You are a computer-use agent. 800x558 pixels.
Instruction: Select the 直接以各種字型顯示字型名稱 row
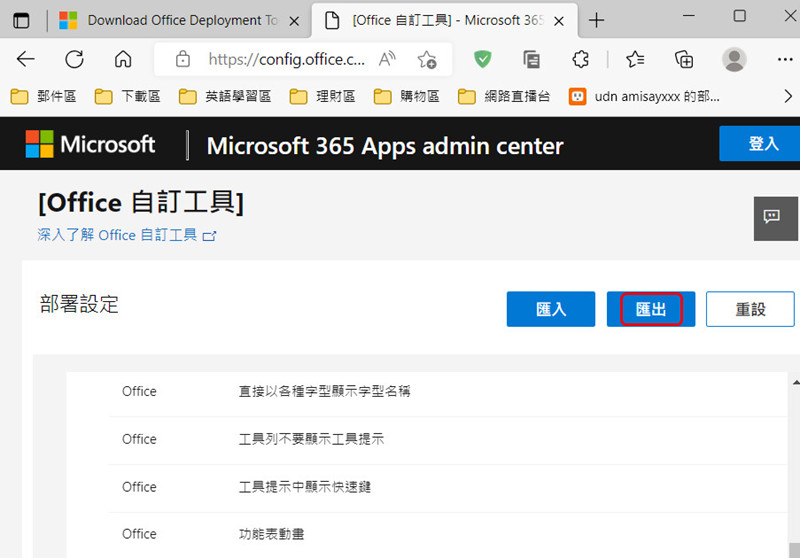(x=448, y=392)
